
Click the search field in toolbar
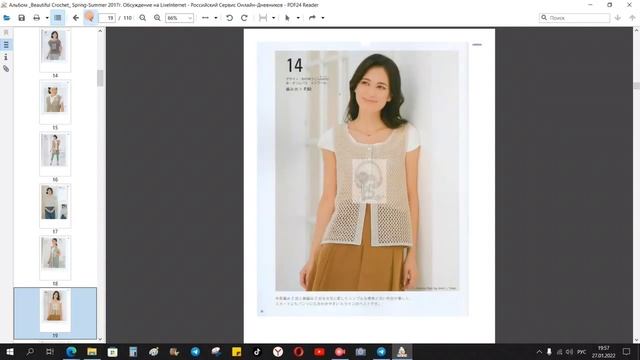574,18
